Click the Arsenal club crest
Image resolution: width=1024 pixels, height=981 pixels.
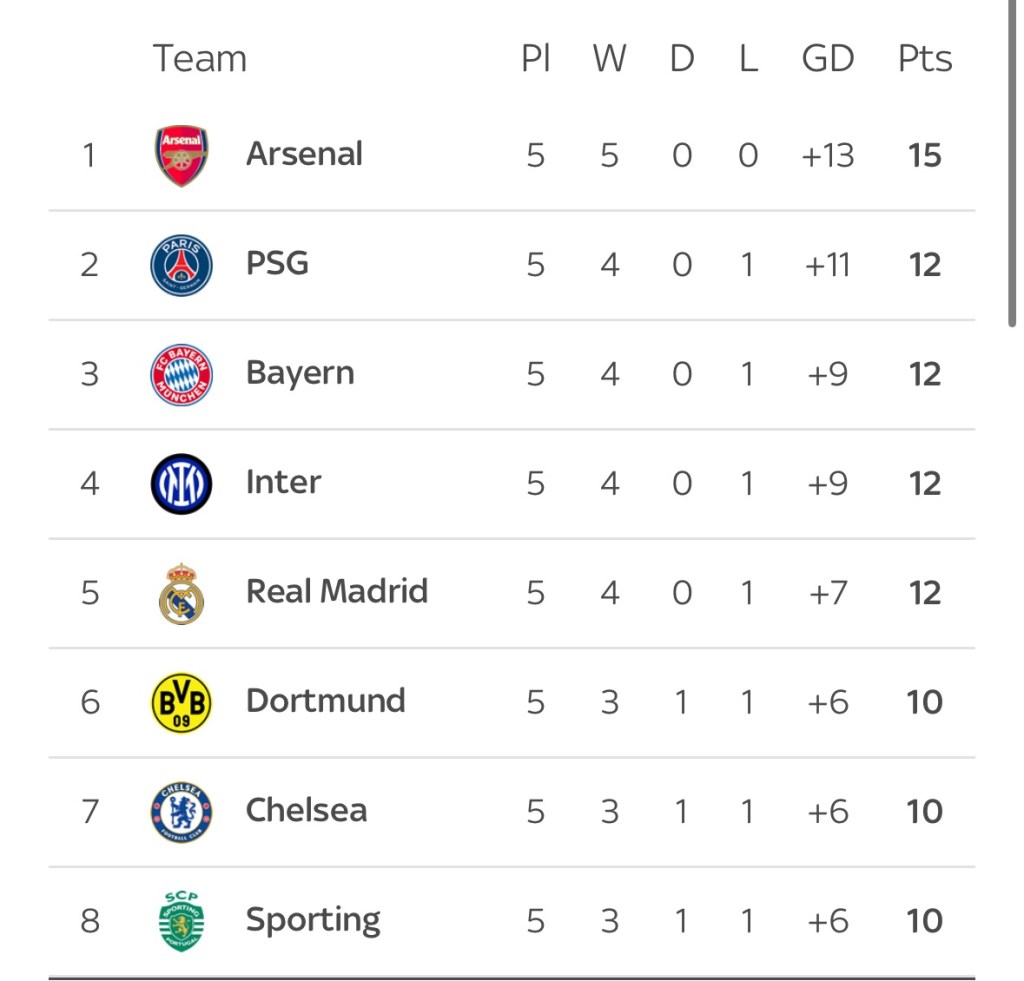pyautogui.click(x=181, y=156)
